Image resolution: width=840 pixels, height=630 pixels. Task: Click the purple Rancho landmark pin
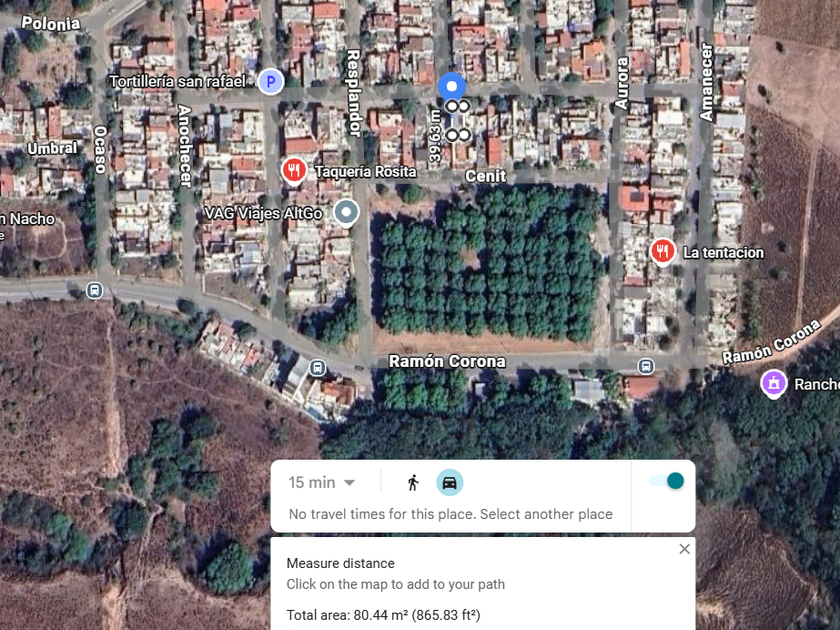click(x=774, y=384)
